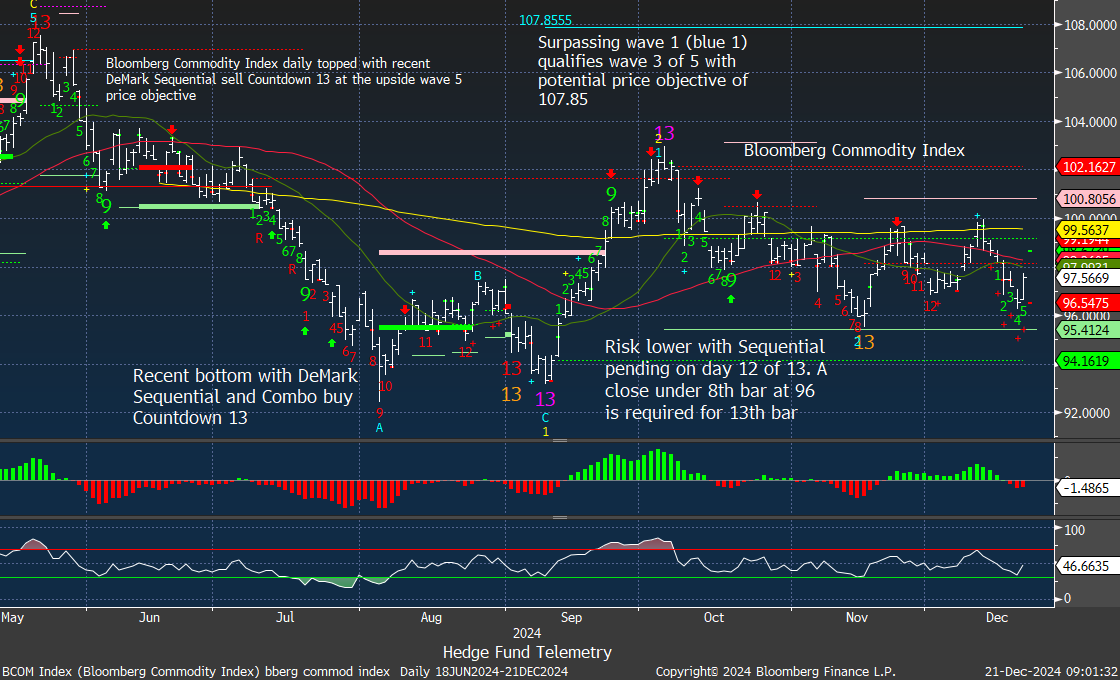The width and height of the screenshot is (1120, 680).
Task: Click the Jul label on the time axis
Action: click(286, 616)
